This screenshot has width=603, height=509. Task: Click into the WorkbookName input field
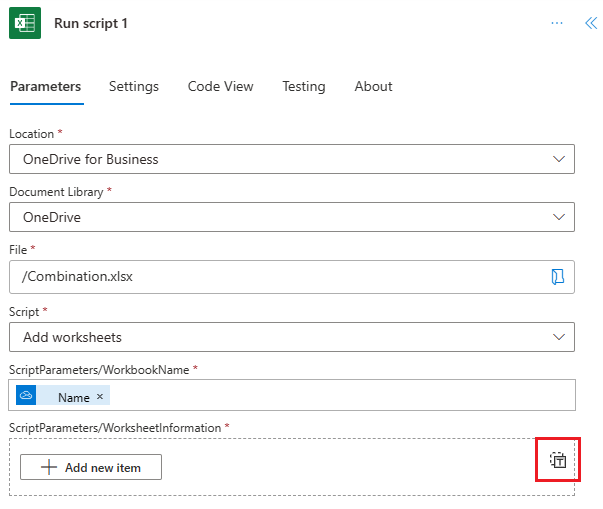[292, 395]
